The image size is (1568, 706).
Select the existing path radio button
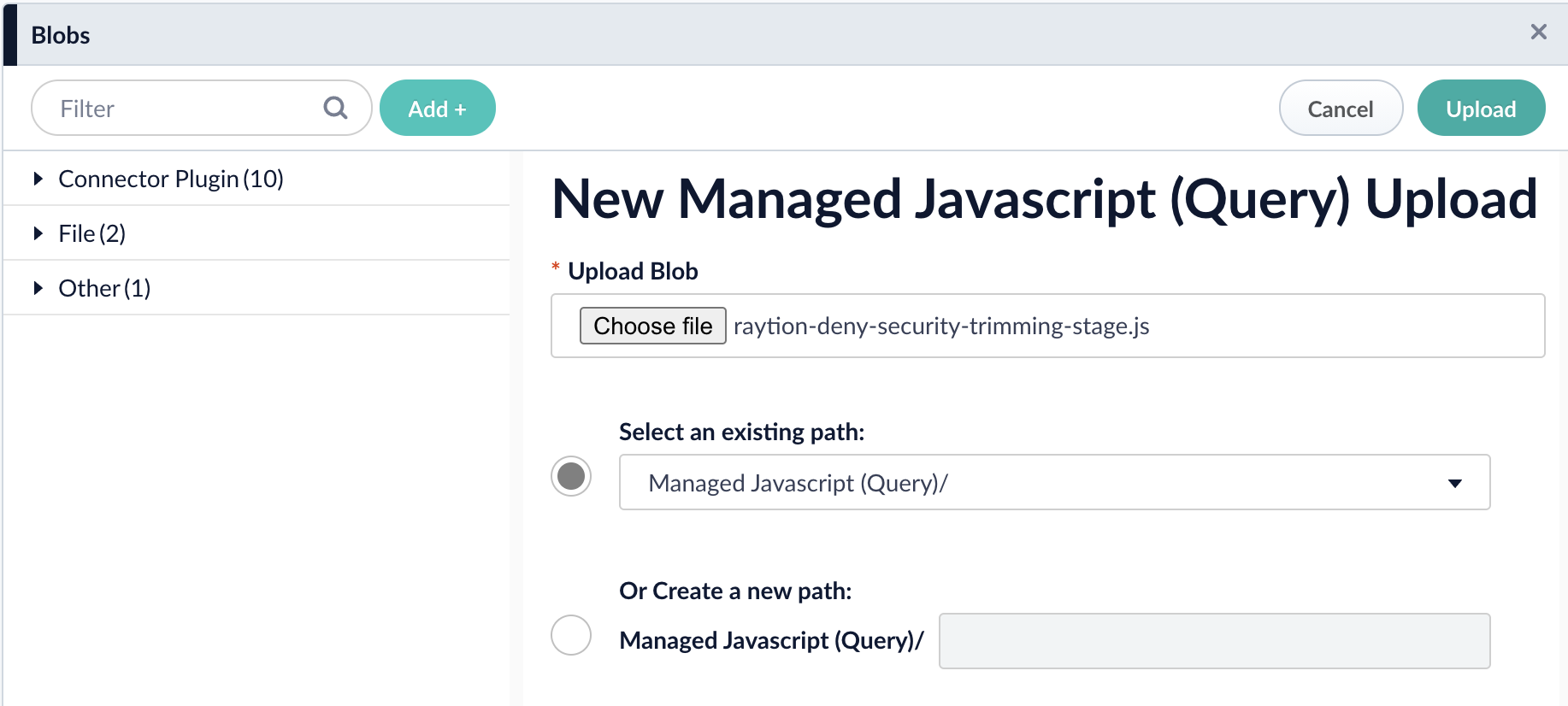pyautogui.click(x=571, y=476)
